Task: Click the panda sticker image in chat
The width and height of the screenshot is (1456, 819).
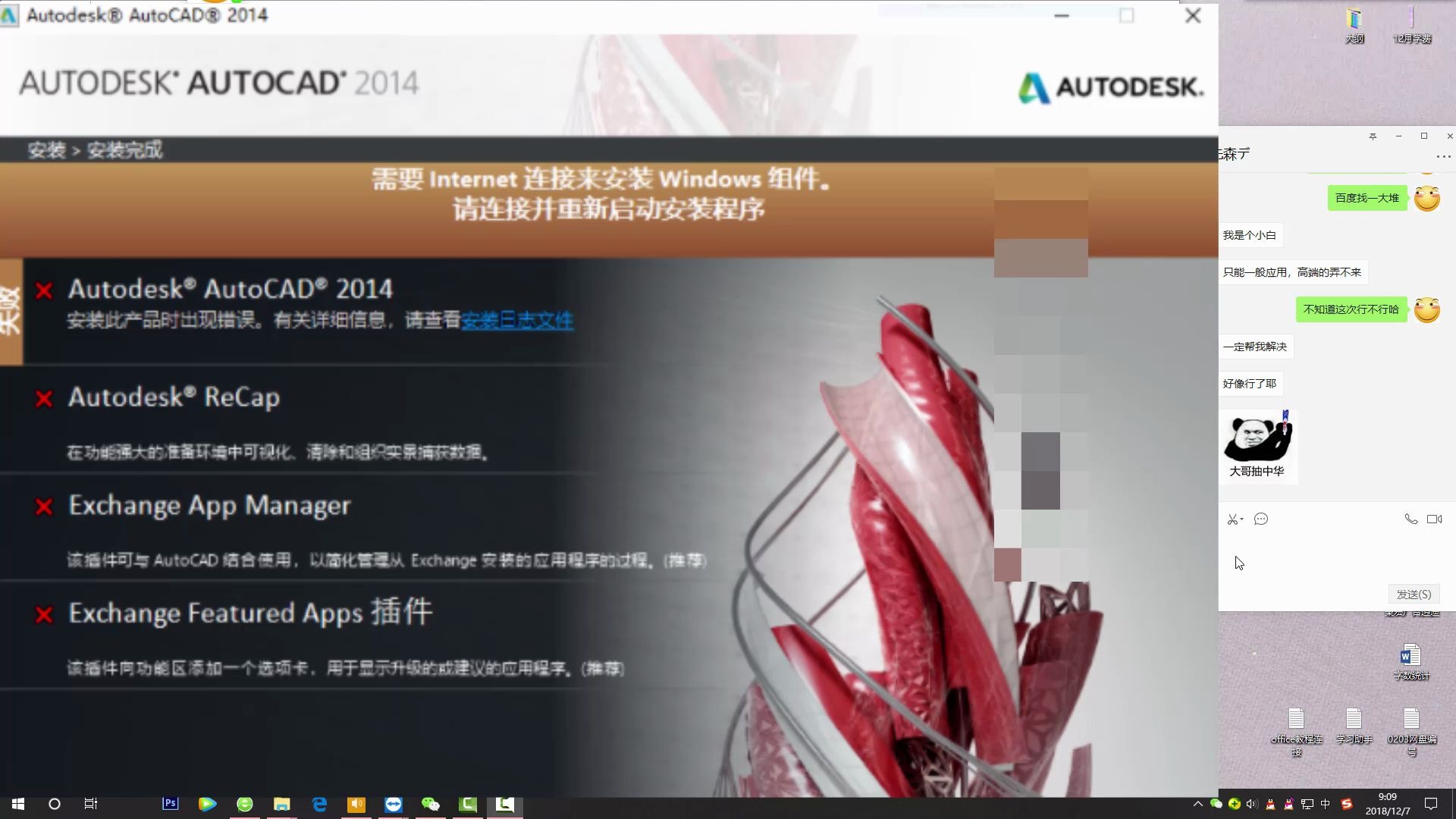Action: point(1257,440)
